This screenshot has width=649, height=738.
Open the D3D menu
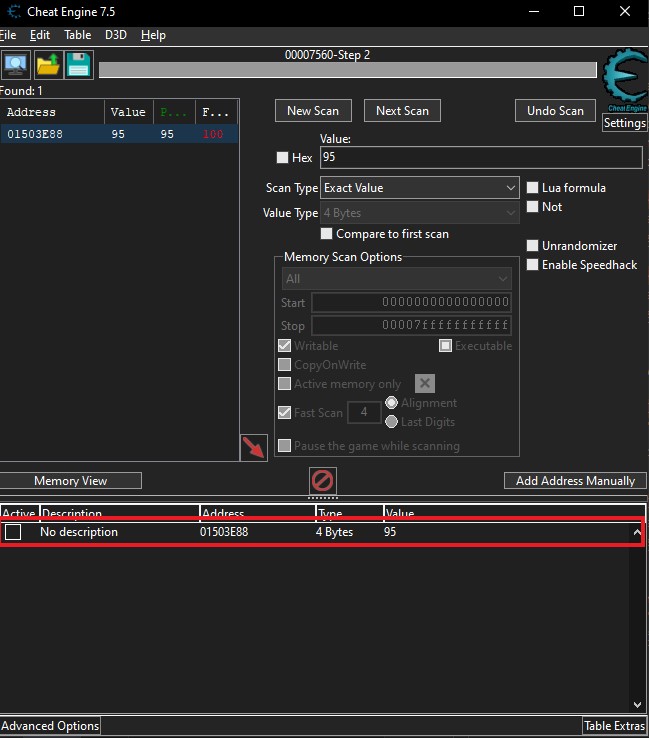pos(116,35)
